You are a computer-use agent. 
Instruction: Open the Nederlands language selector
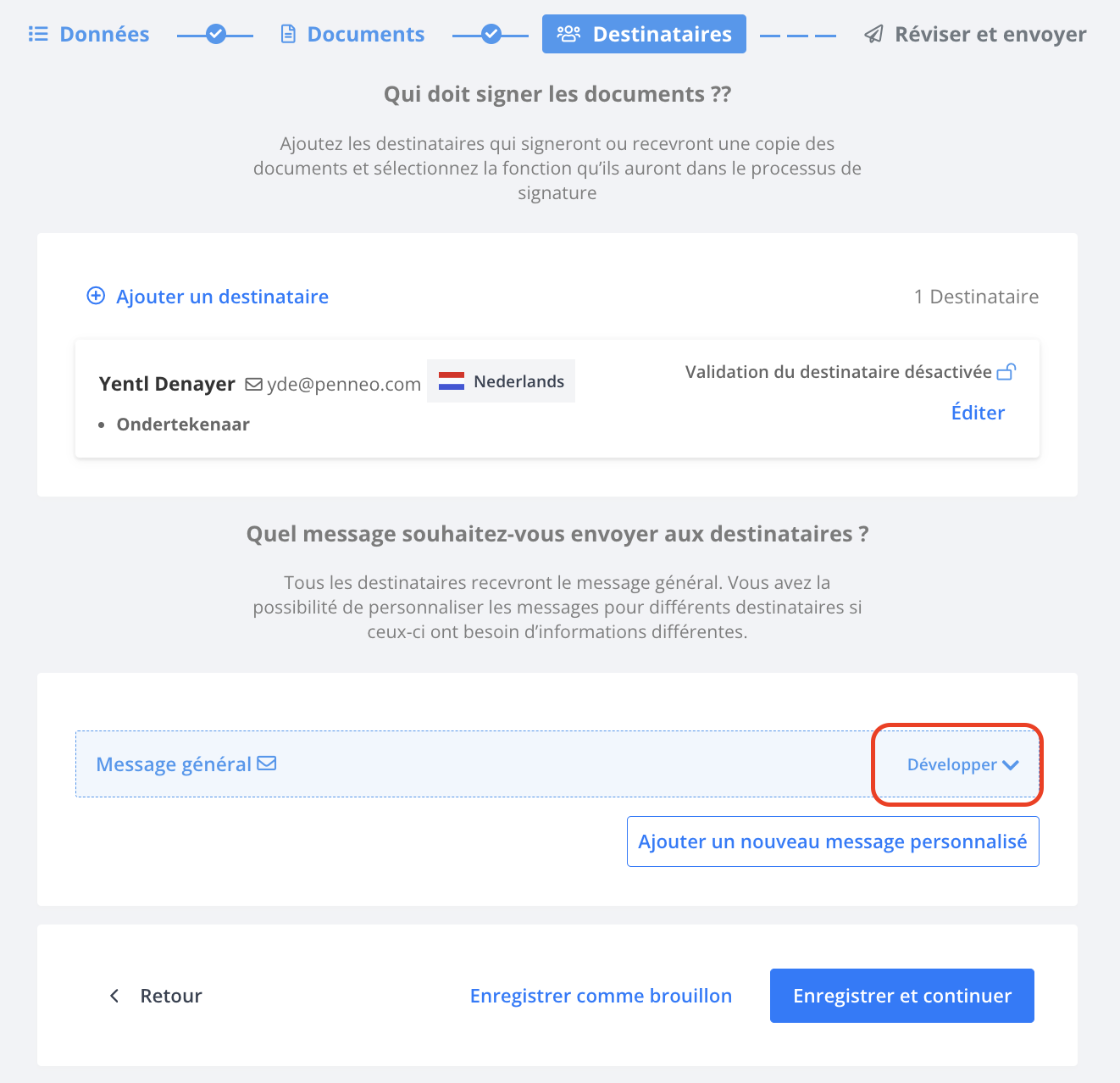(x=501, y=381)
